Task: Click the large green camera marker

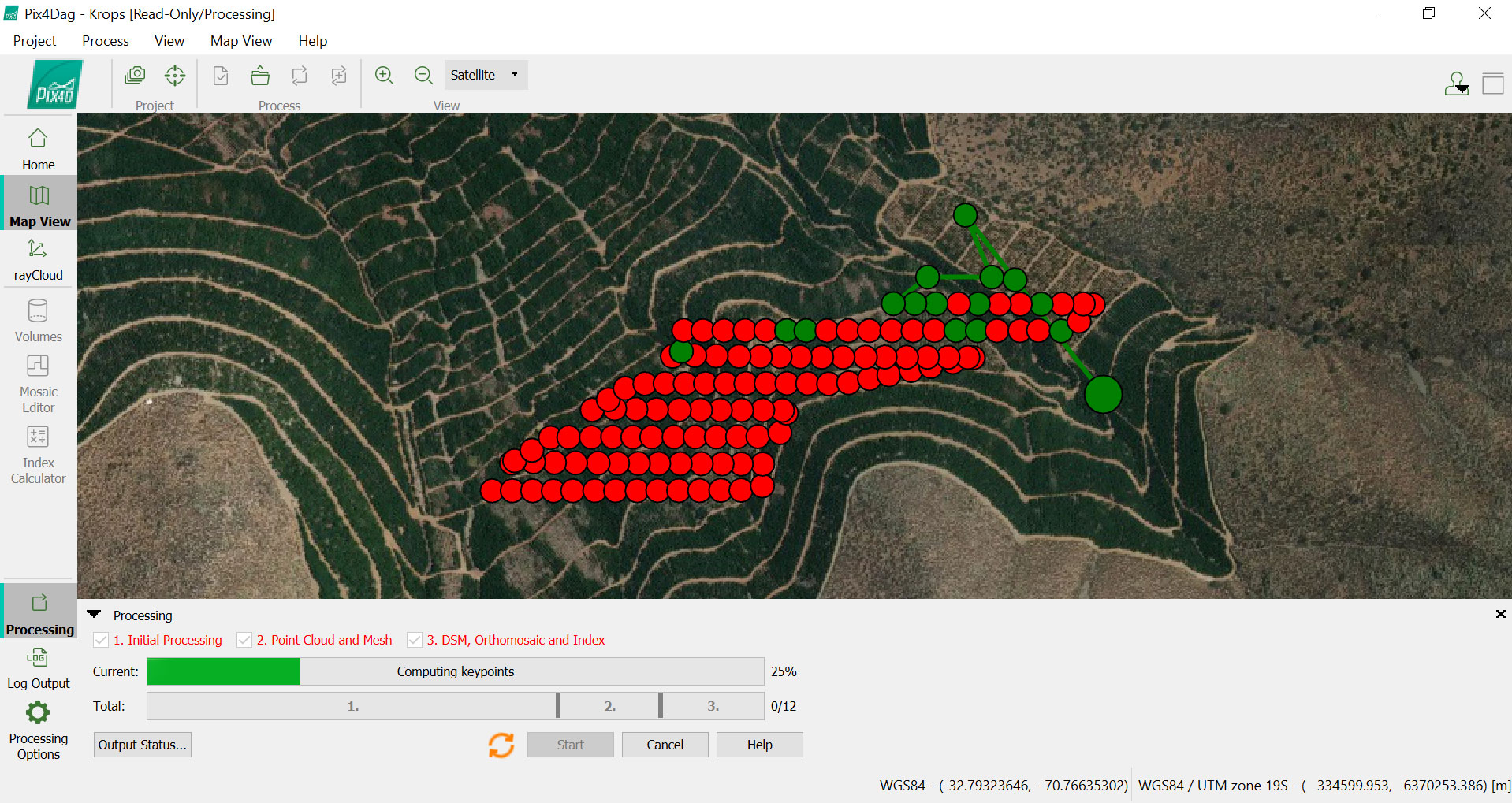Action: coord(1103,394)
